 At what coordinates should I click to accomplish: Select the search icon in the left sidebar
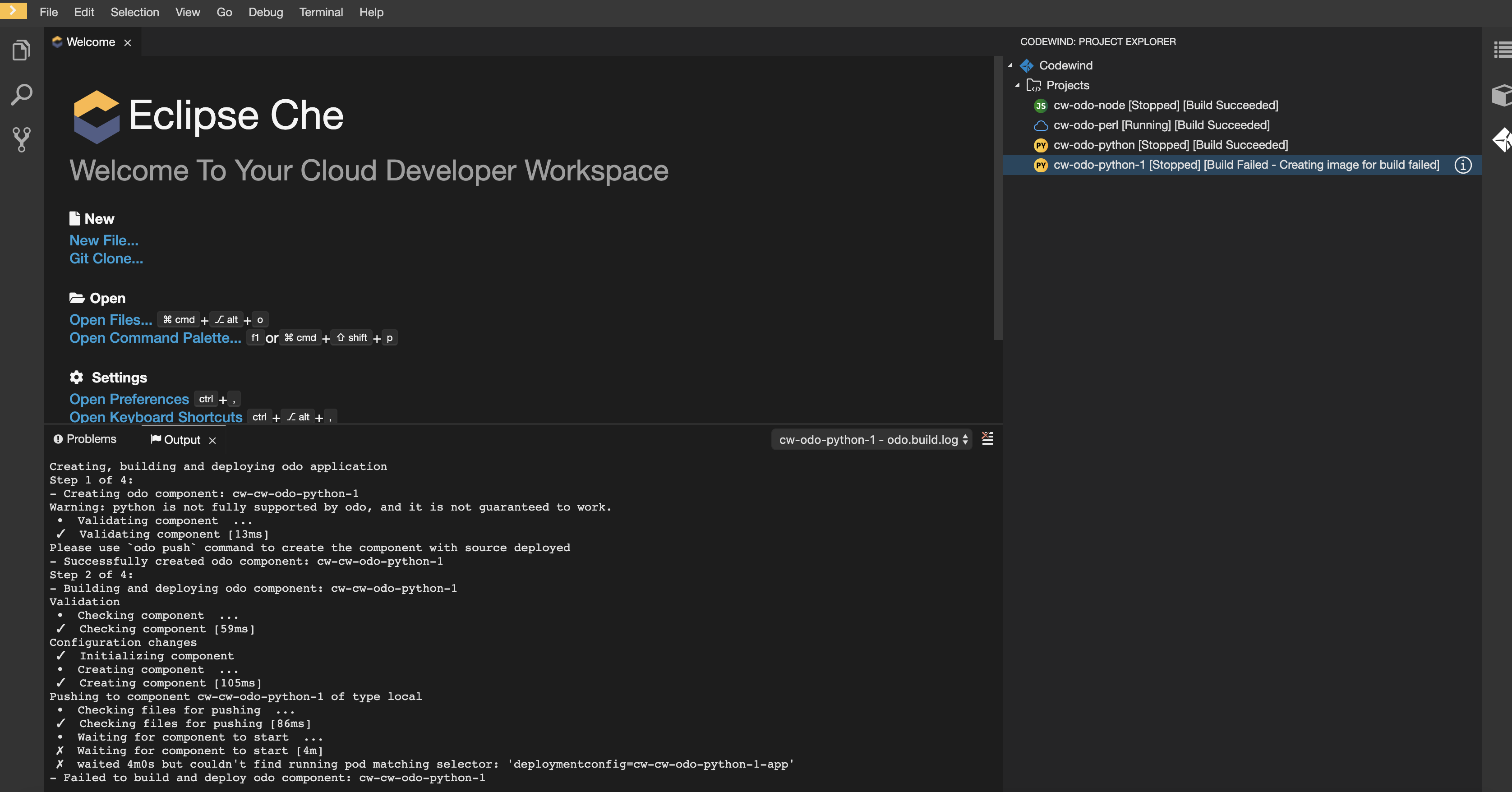(21, 94)
